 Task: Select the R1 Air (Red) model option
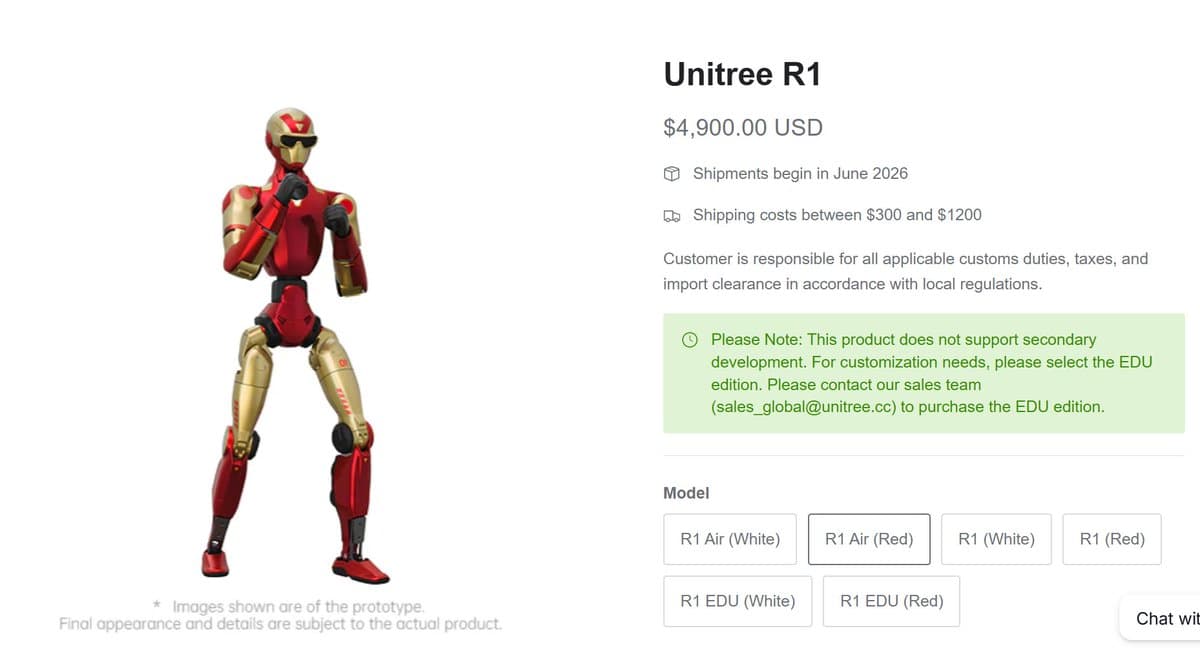pyautogui.click(x=869, y=539)
